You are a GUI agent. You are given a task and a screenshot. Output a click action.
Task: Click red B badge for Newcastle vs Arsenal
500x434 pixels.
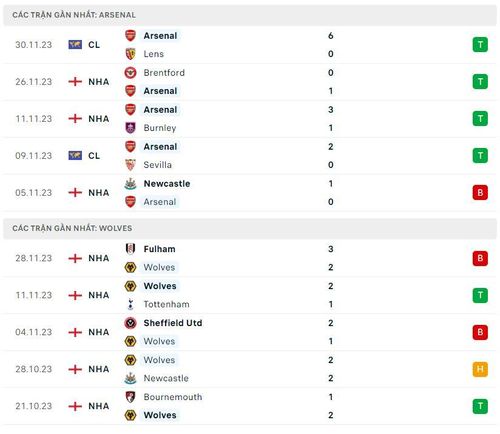pos(480,193)
